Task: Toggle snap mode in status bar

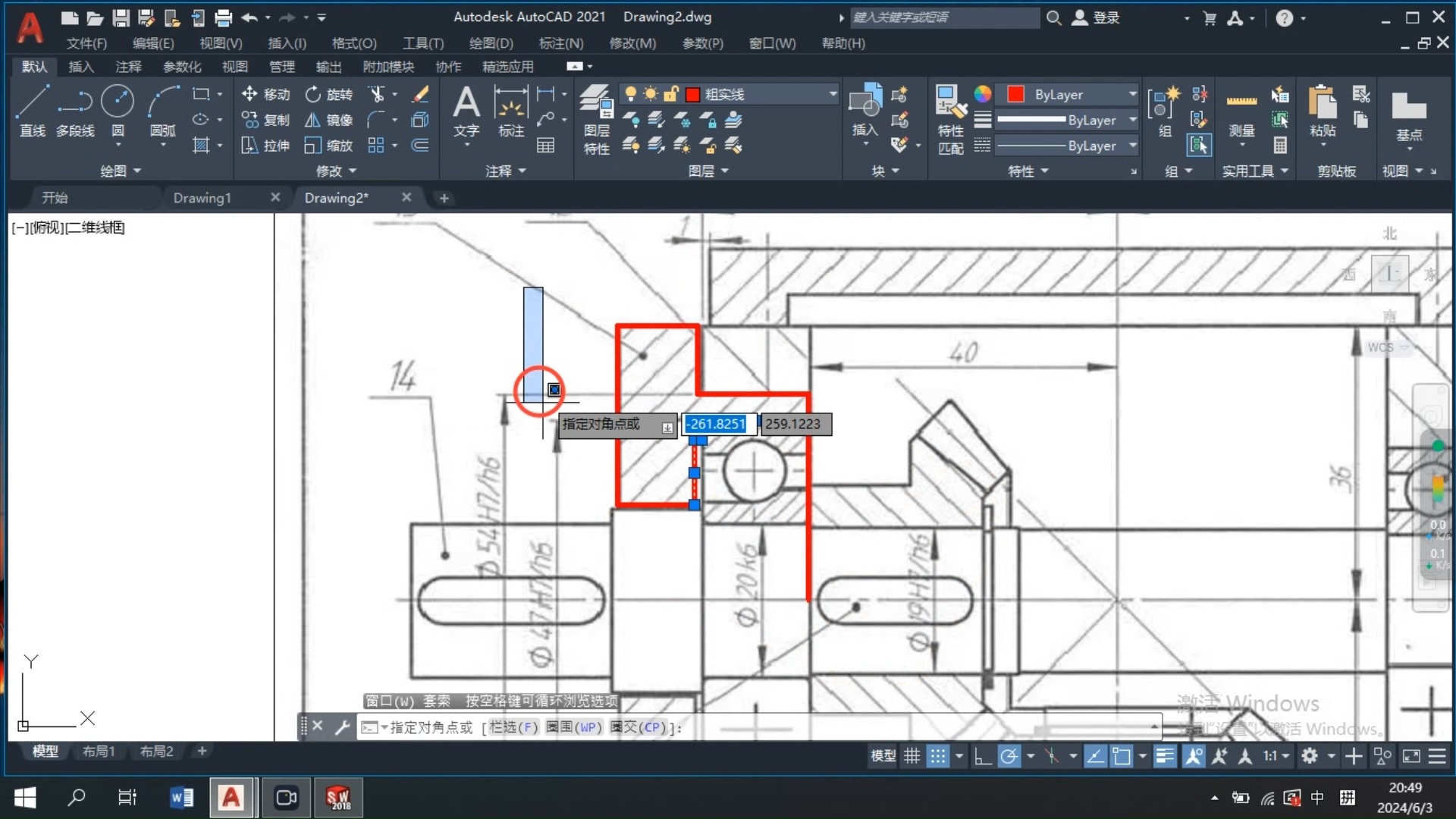Action: coord(938,756)
